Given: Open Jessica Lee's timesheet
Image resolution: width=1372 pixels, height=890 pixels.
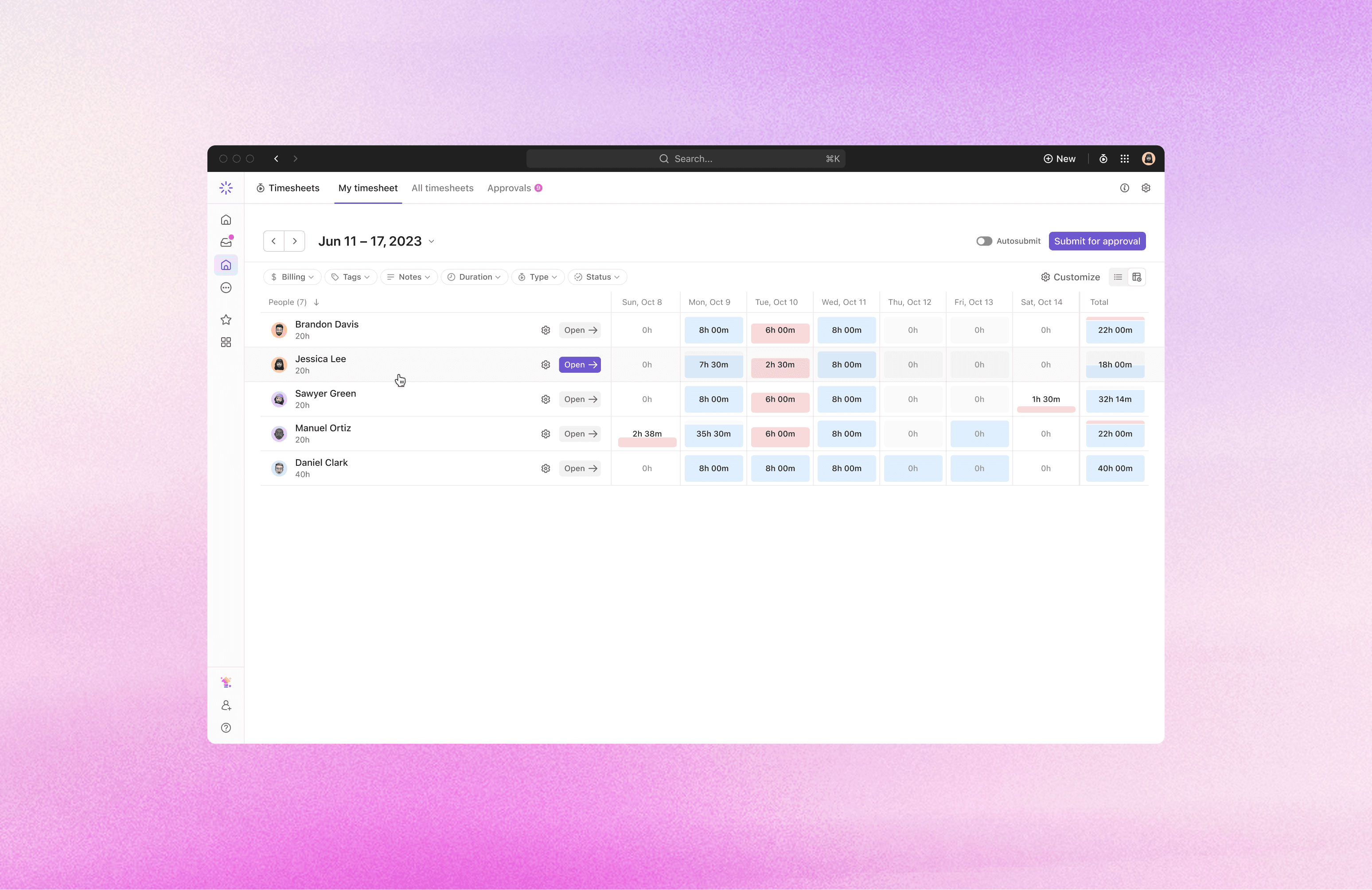Looking at the screenshot, I should click(x=580, y=365).
